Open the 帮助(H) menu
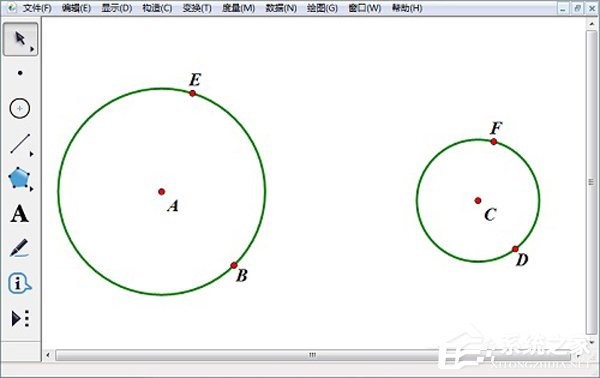Screen dimensions: 600x378 click(x=407, y=8)
